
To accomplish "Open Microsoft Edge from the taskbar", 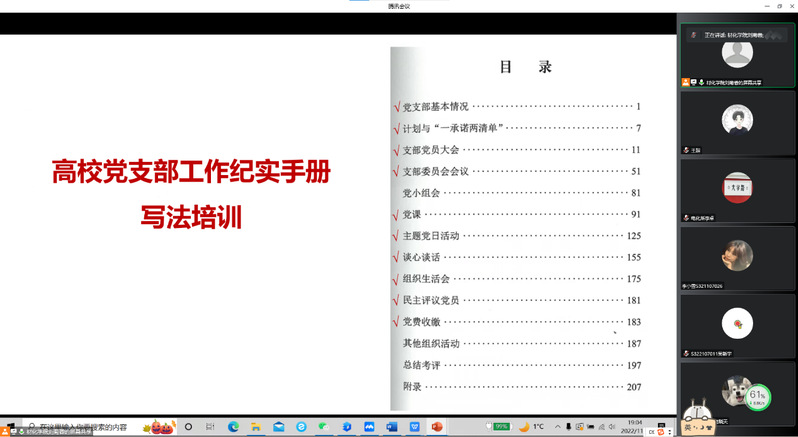I will (x=233, y=426).
